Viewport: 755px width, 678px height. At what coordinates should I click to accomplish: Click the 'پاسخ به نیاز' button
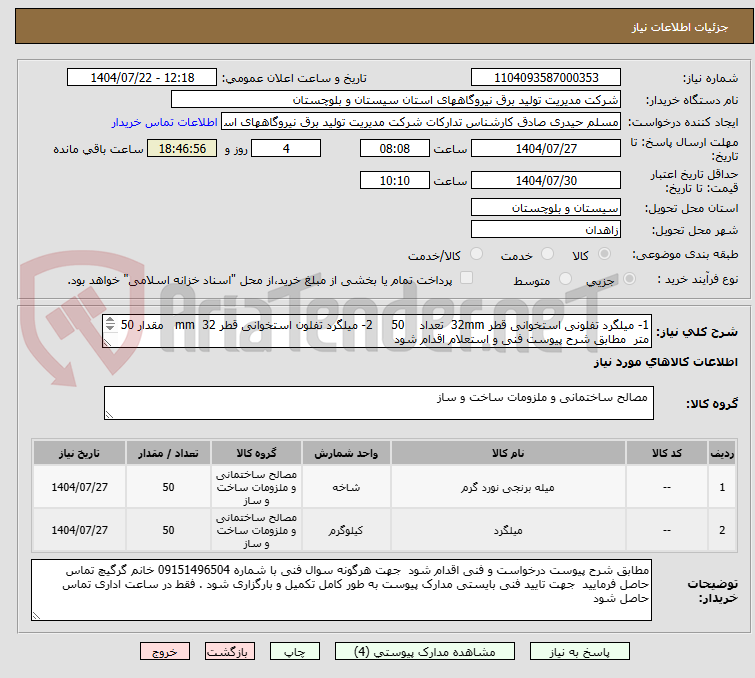pos(579,652)
